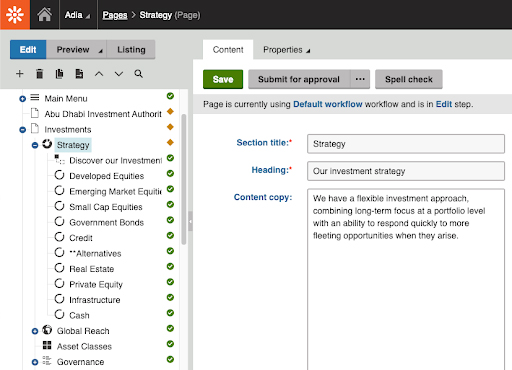Click Investments row orange status diamond
The image size is (512, 370).
pos(170,127)
